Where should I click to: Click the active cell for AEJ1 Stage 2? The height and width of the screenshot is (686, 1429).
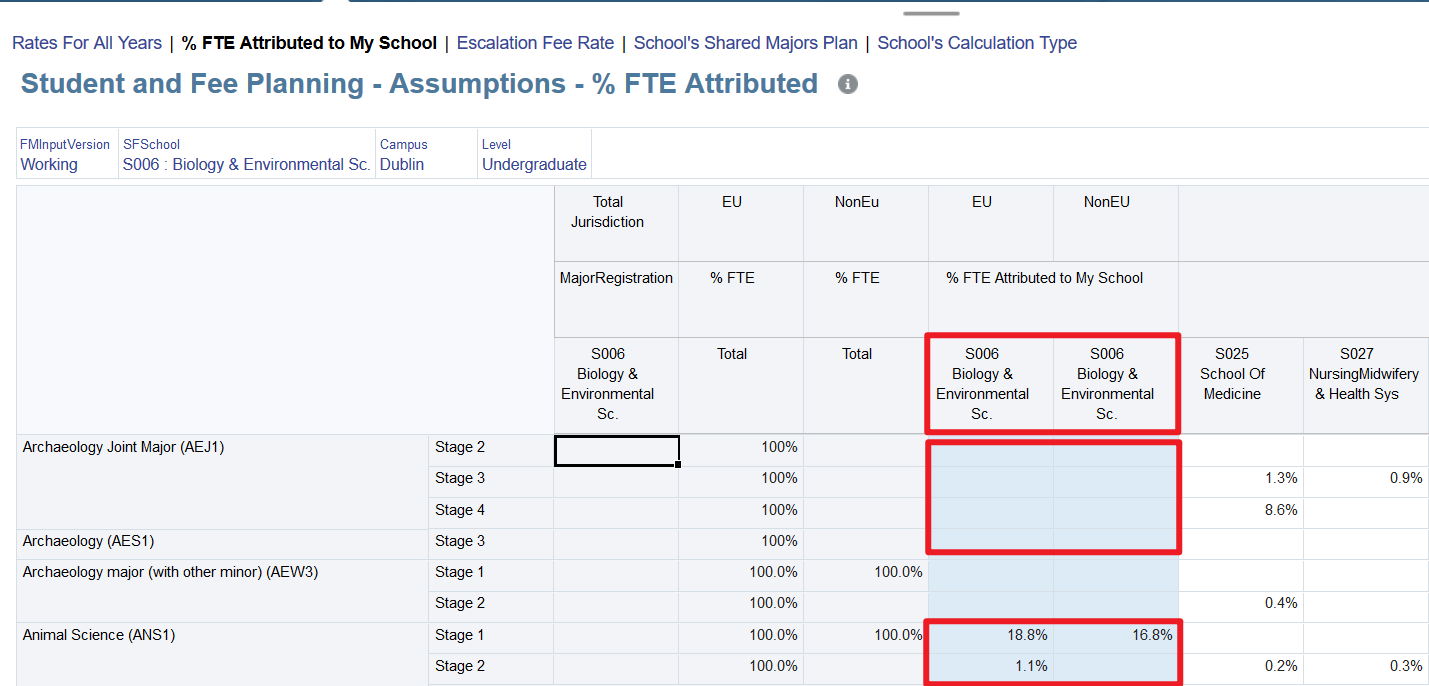616,450
